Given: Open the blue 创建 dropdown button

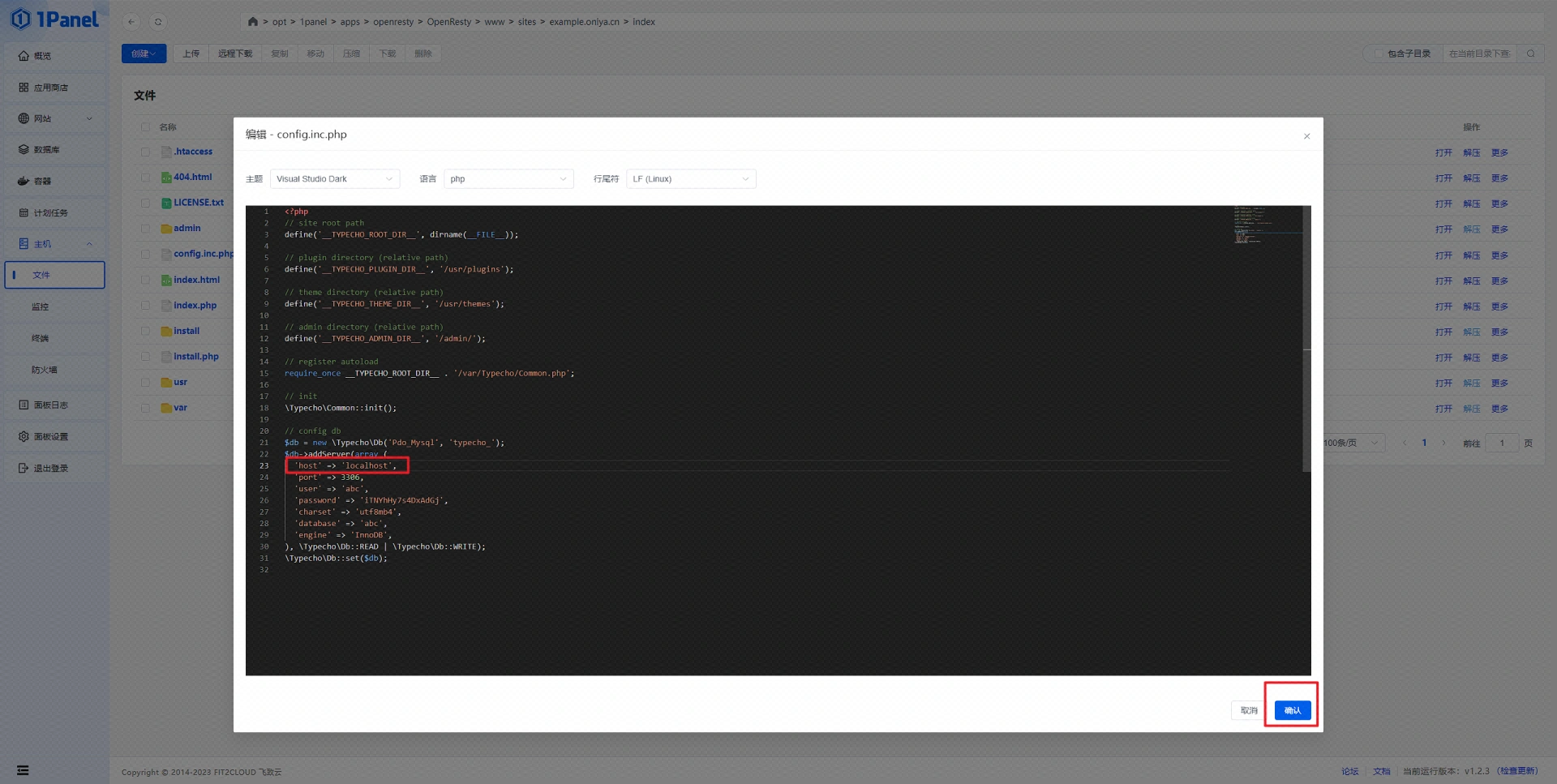Looking at the screenshot, I should [144, 54].
